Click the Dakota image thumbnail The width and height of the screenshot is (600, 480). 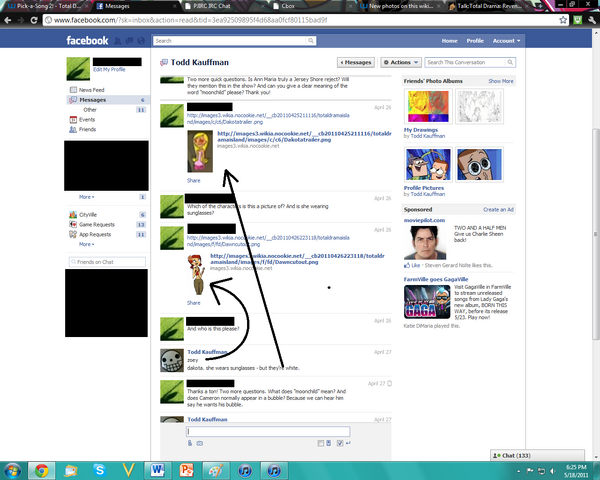[x=200, y=152]
